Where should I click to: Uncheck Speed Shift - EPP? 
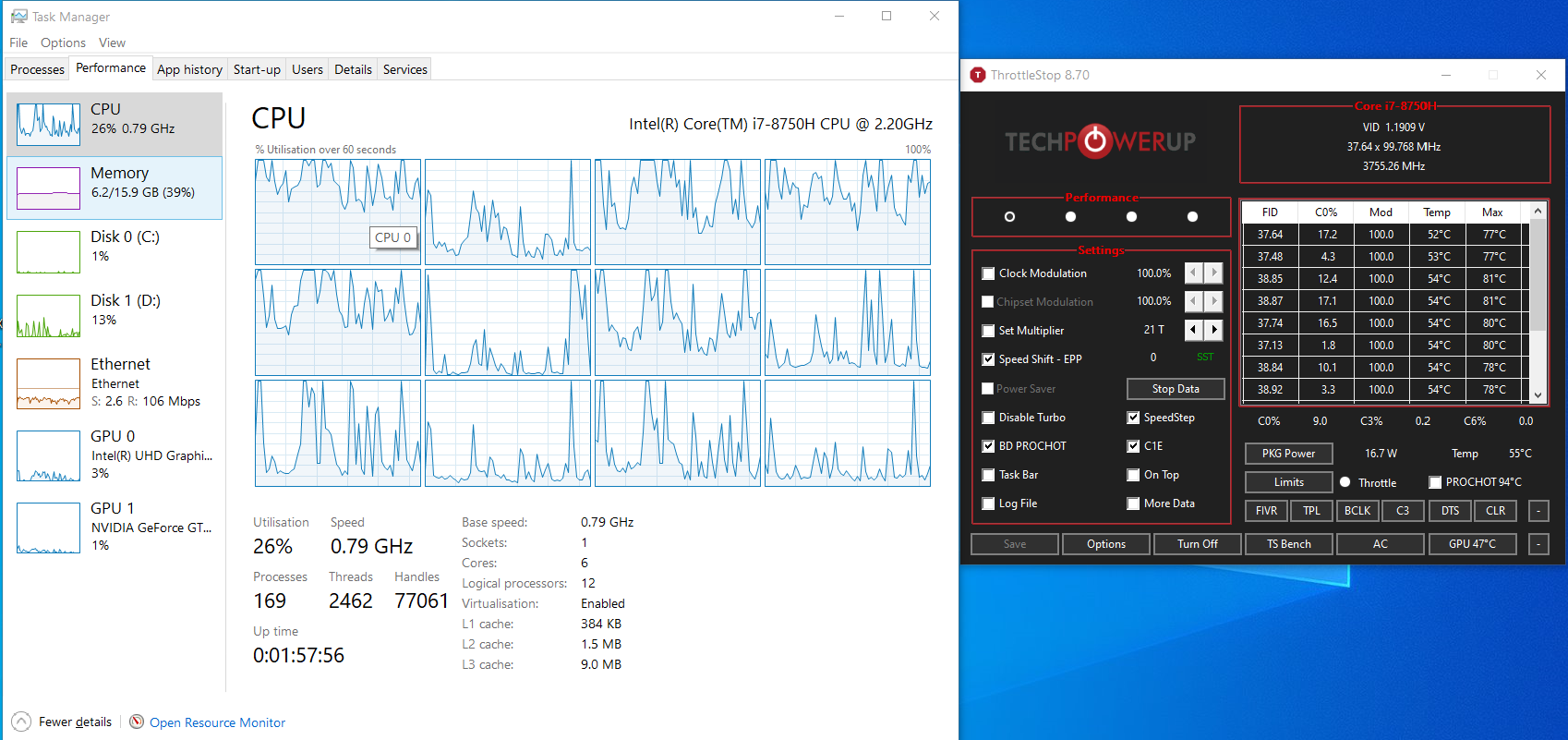pyautogui.click(x=988, y=359)
